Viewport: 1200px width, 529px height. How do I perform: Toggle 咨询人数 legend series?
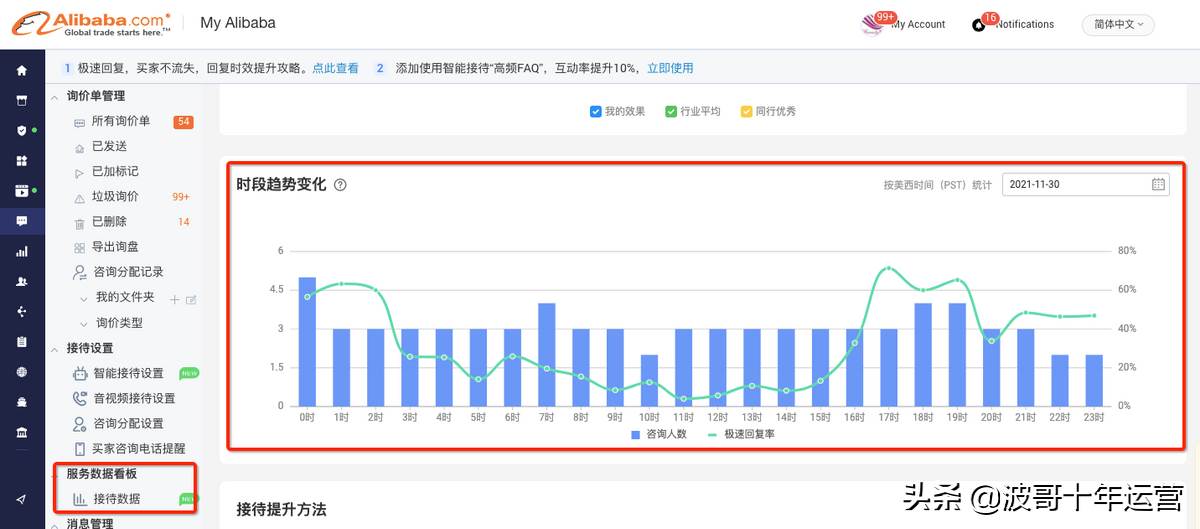[x=659, y=435]
